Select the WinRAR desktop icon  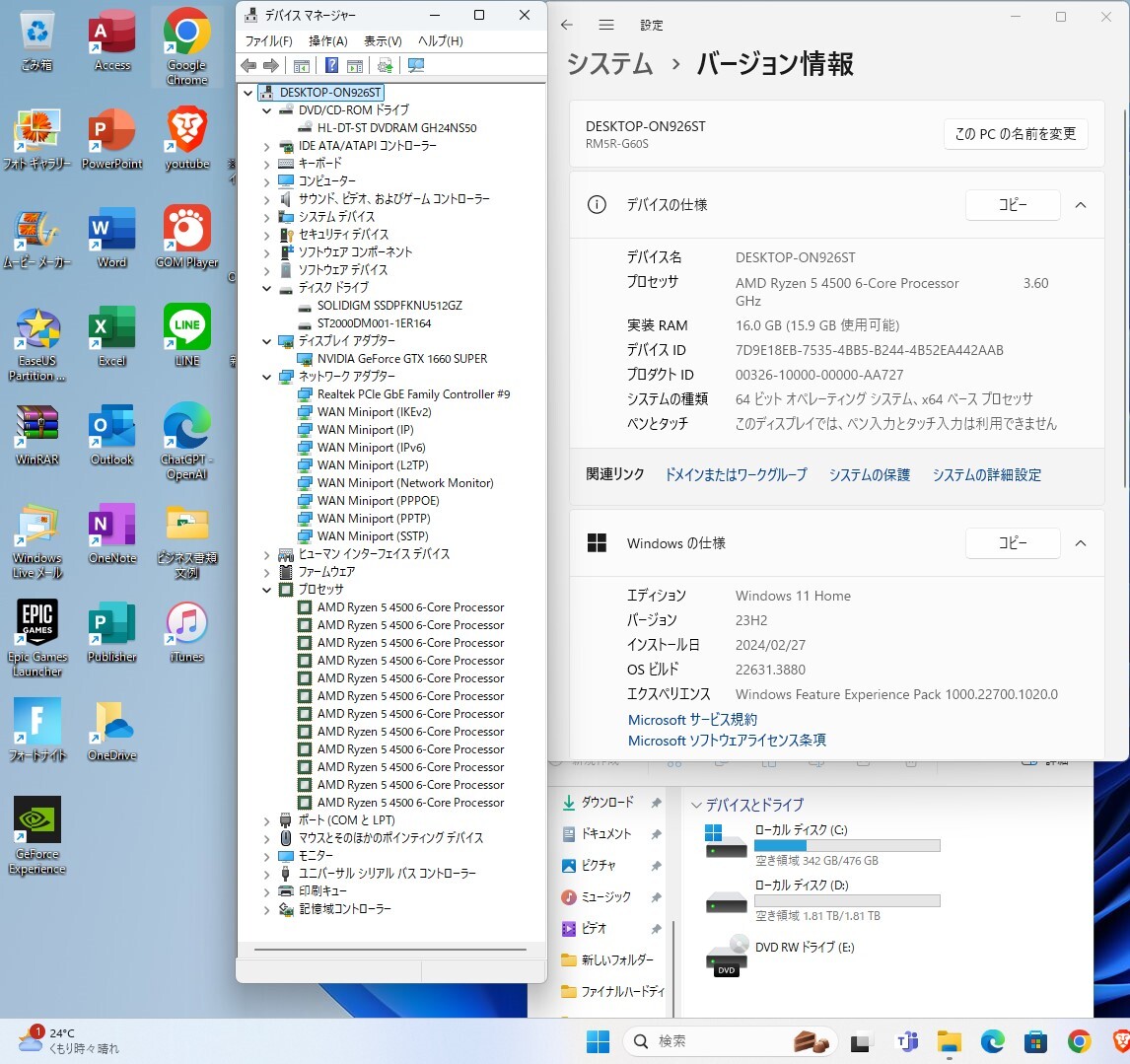coord(37,434)
